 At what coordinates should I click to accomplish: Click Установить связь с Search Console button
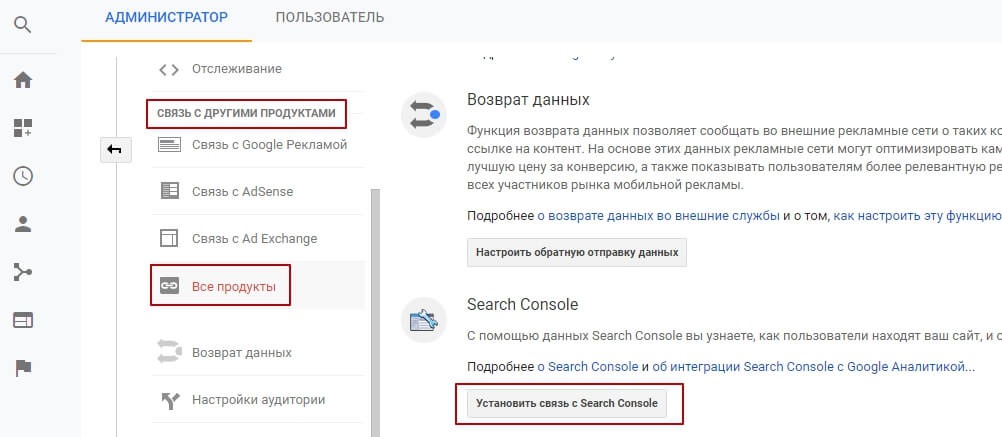coord(567,404)
